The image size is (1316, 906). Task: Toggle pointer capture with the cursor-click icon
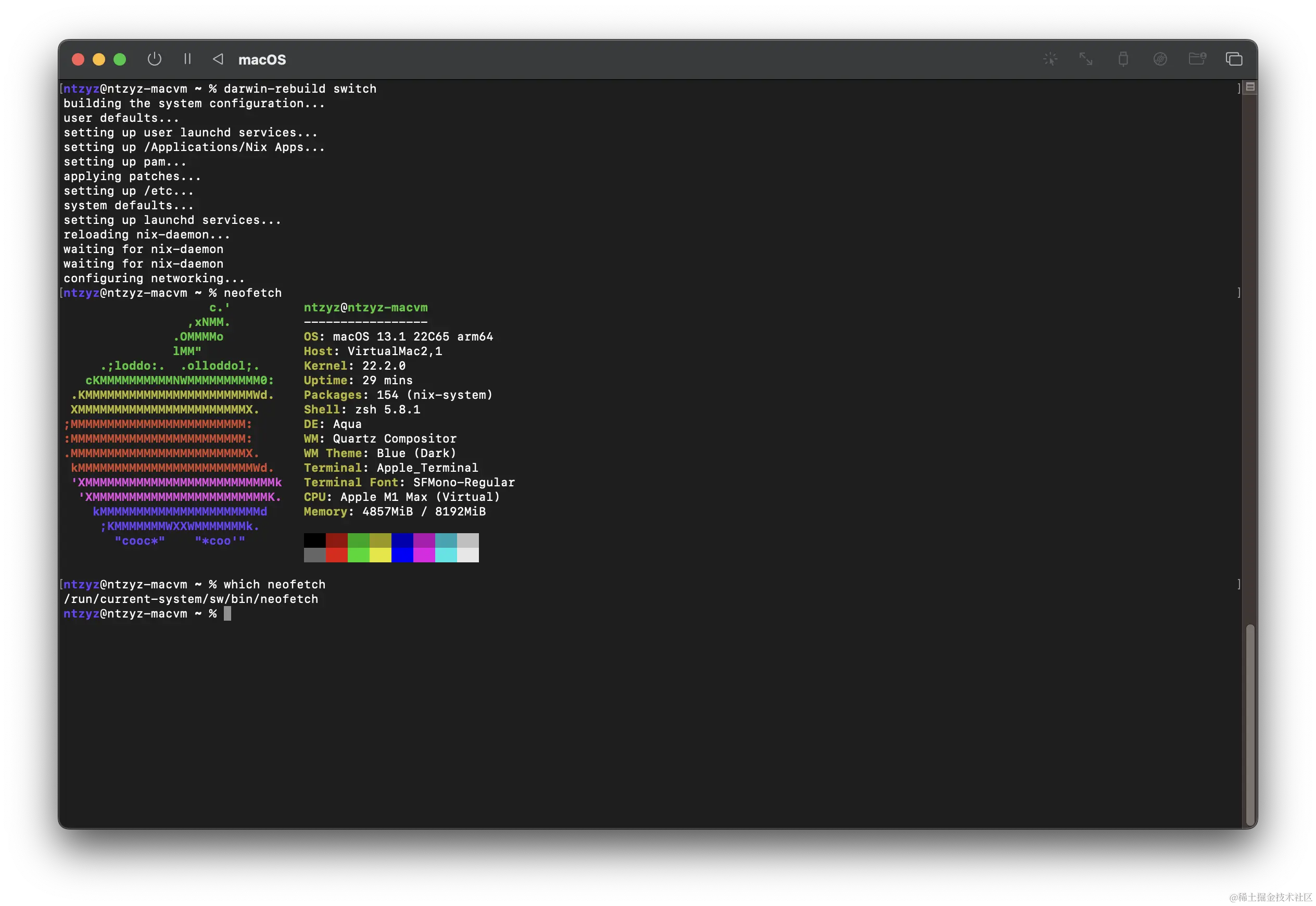[1051, 58]
